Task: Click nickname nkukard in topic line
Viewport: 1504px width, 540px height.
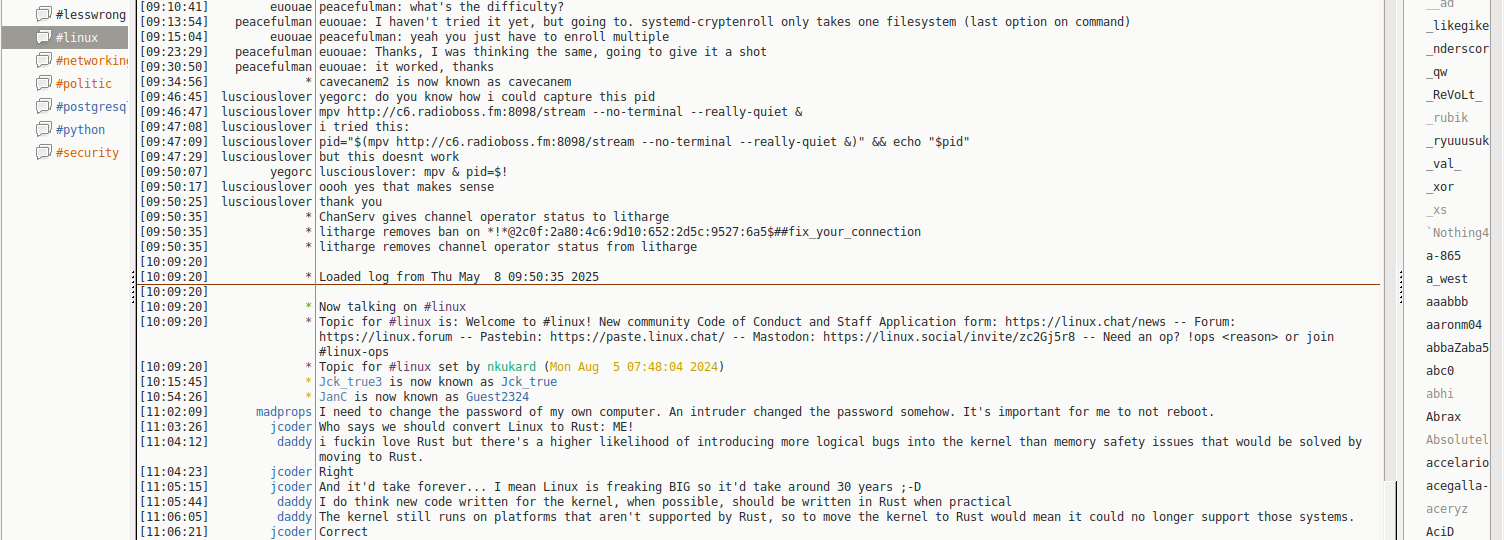Action: (518, 367)
